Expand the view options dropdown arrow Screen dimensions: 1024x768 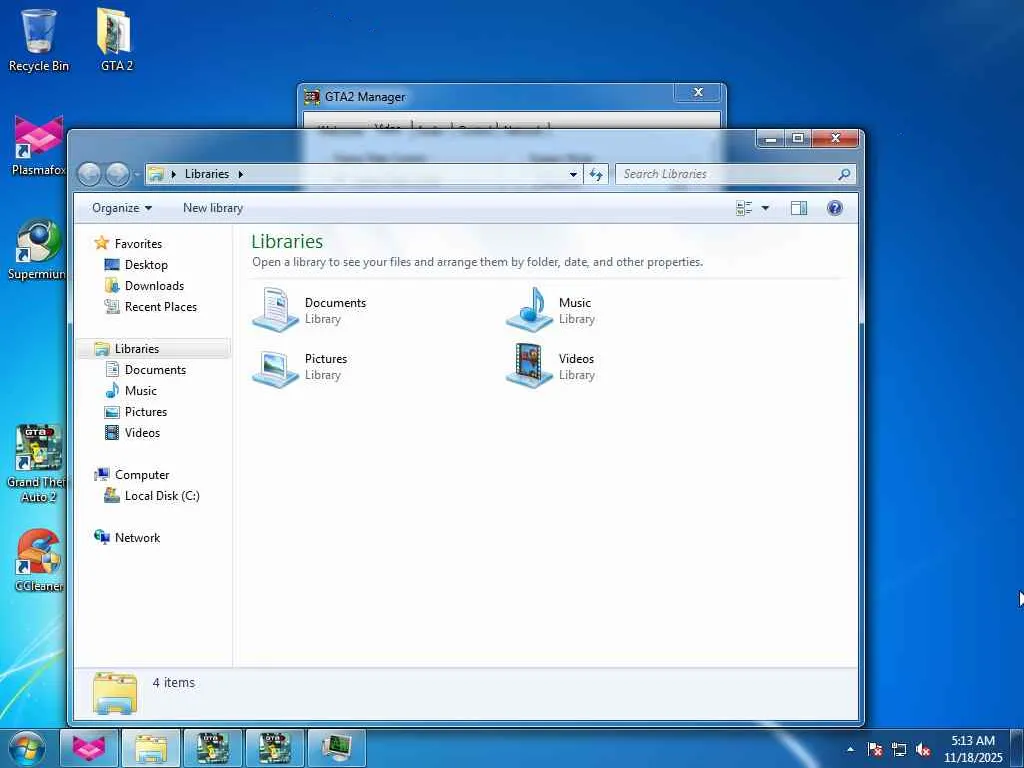[765, 208]
